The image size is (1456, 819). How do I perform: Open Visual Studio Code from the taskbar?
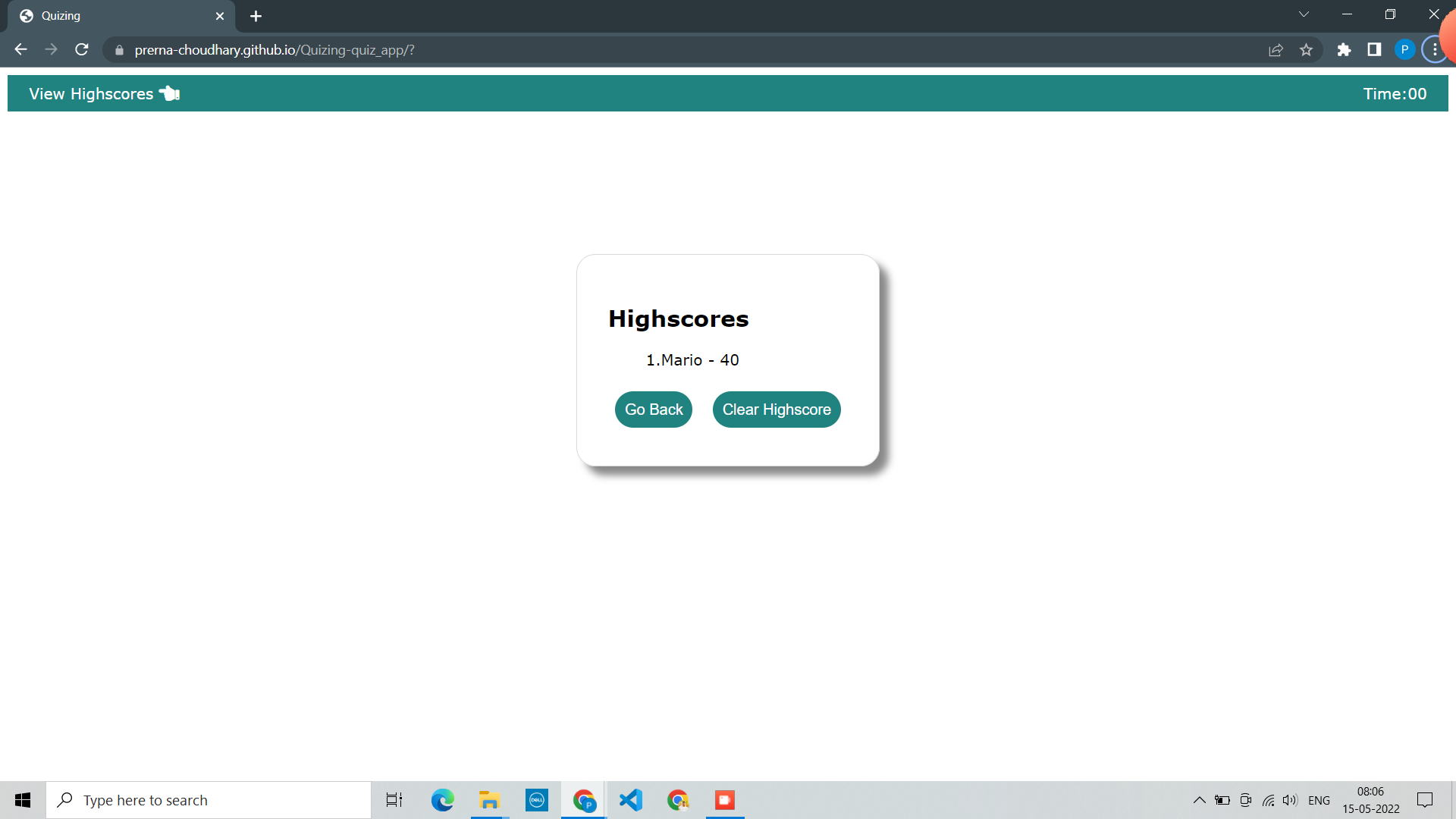point(631,800)
